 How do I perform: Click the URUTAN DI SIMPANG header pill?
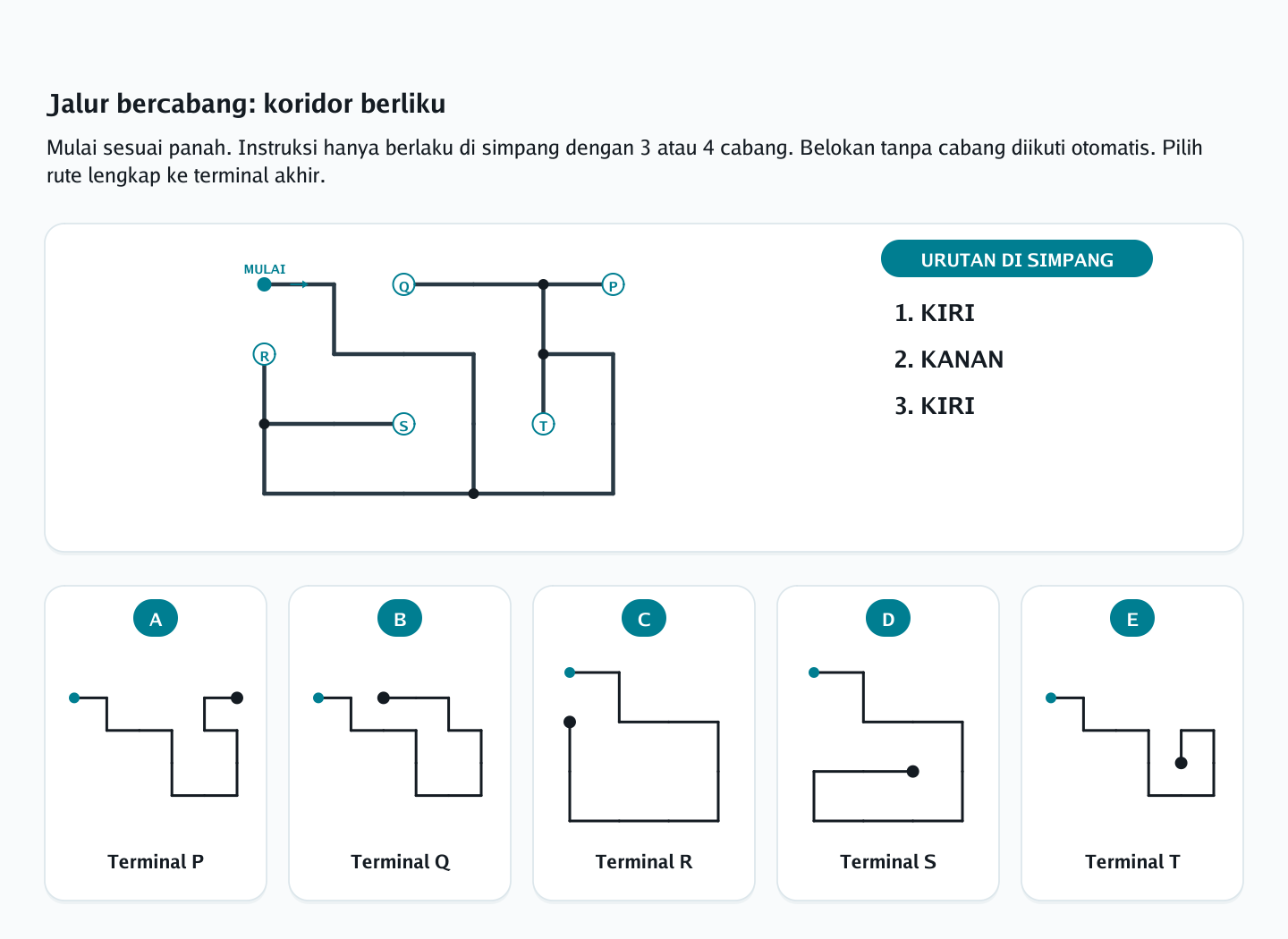point(1017,259)
